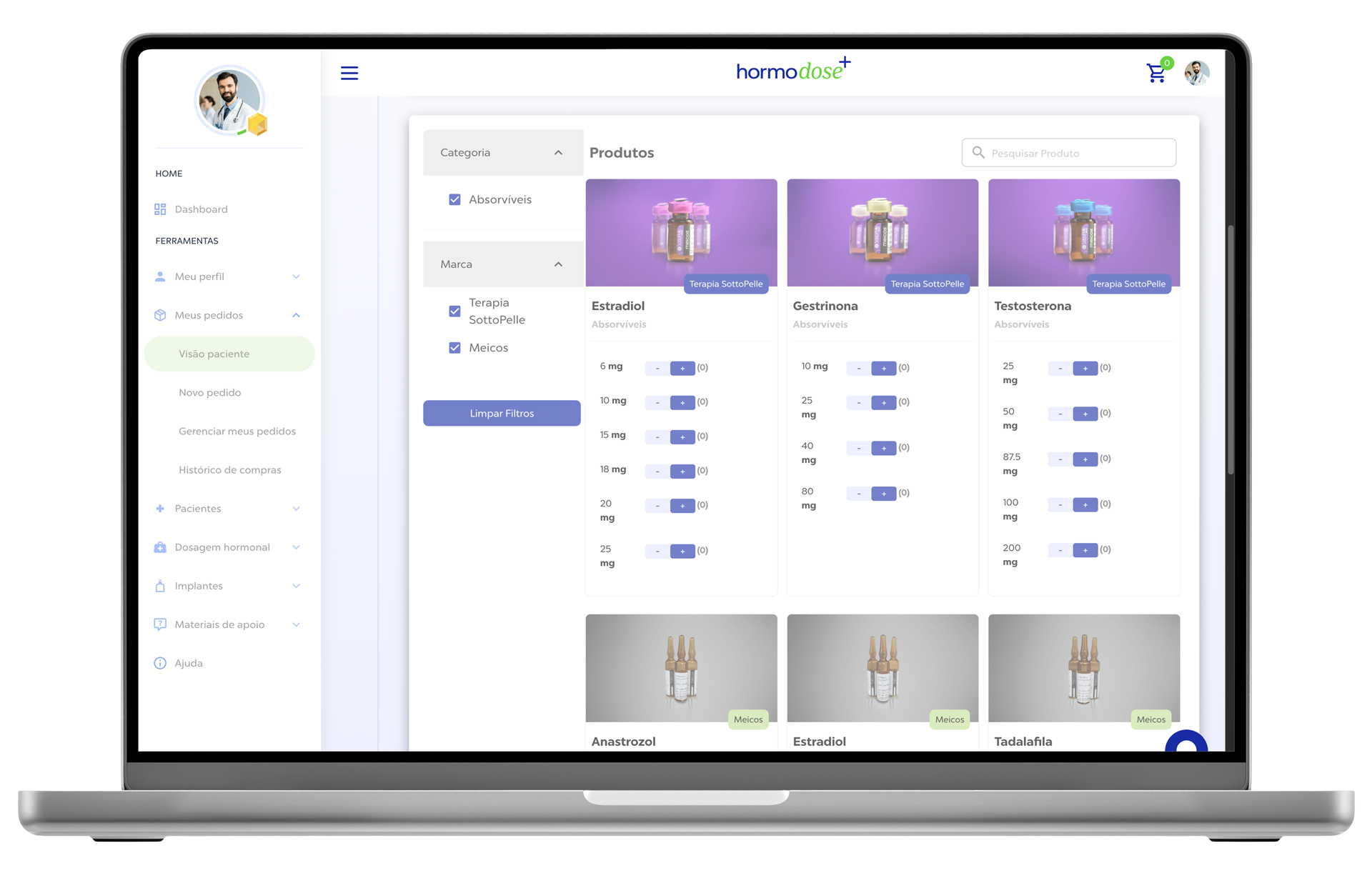Open the chat bubble at bottom right

pos(1186,742)
